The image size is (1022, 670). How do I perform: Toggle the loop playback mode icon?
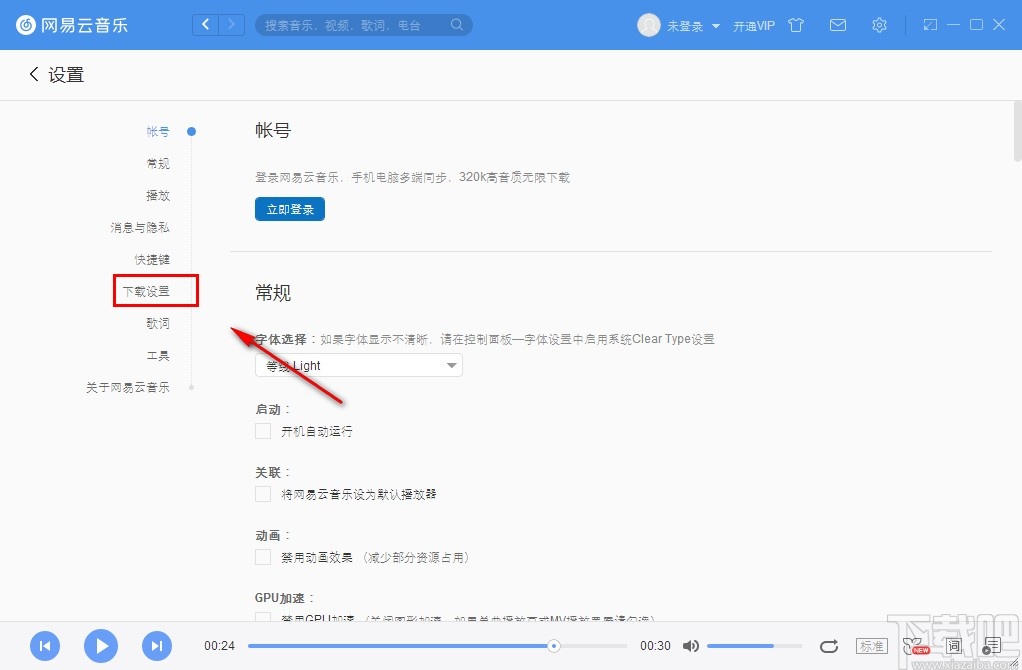828,646
